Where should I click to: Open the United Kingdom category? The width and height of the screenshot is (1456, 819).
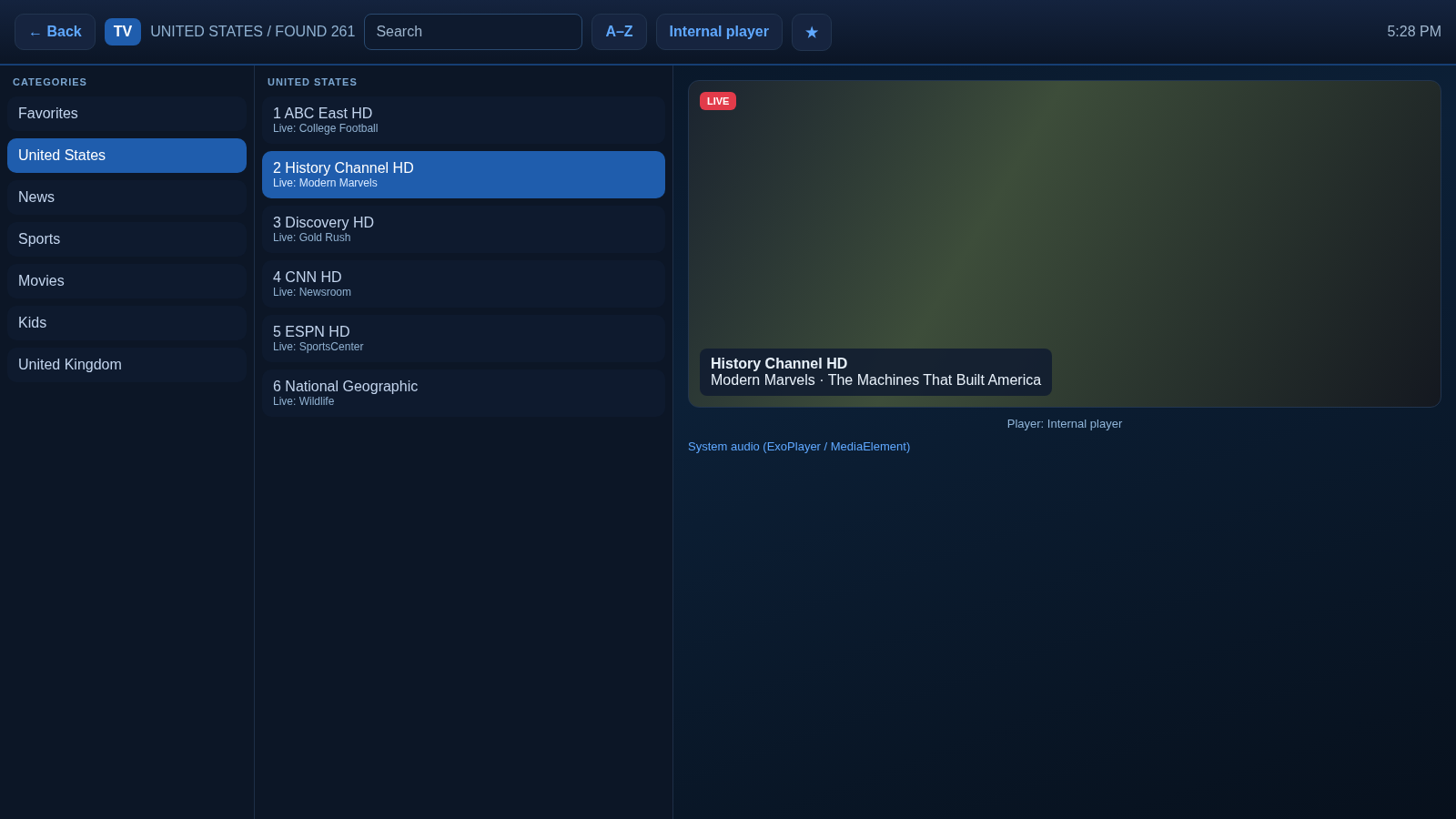(x=126, y=365)
